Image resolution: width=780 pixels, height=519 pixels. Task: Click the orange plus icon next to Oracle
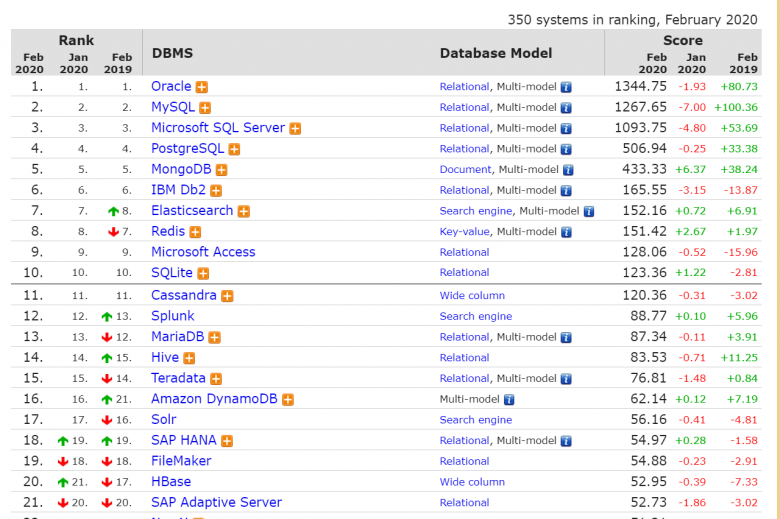click(x=201, y=87)
